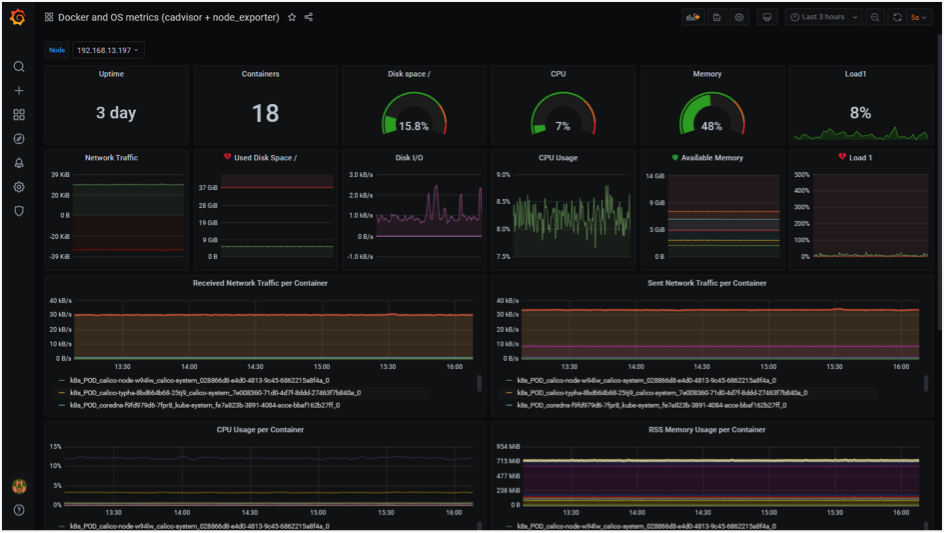Viewport: 944px width, 533px height.
Task: Click the broken heart icon on Load 1 panel
Action: (842, 157)
